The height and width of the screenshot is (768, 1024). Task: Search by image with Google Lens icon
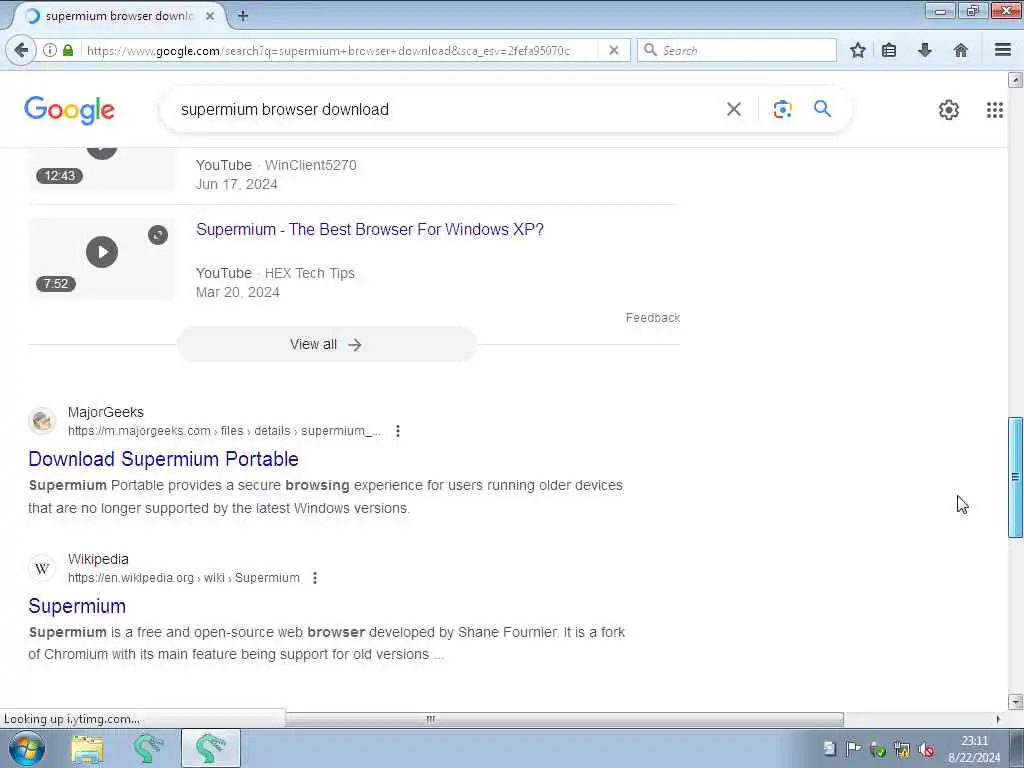(x=782, y=109)
